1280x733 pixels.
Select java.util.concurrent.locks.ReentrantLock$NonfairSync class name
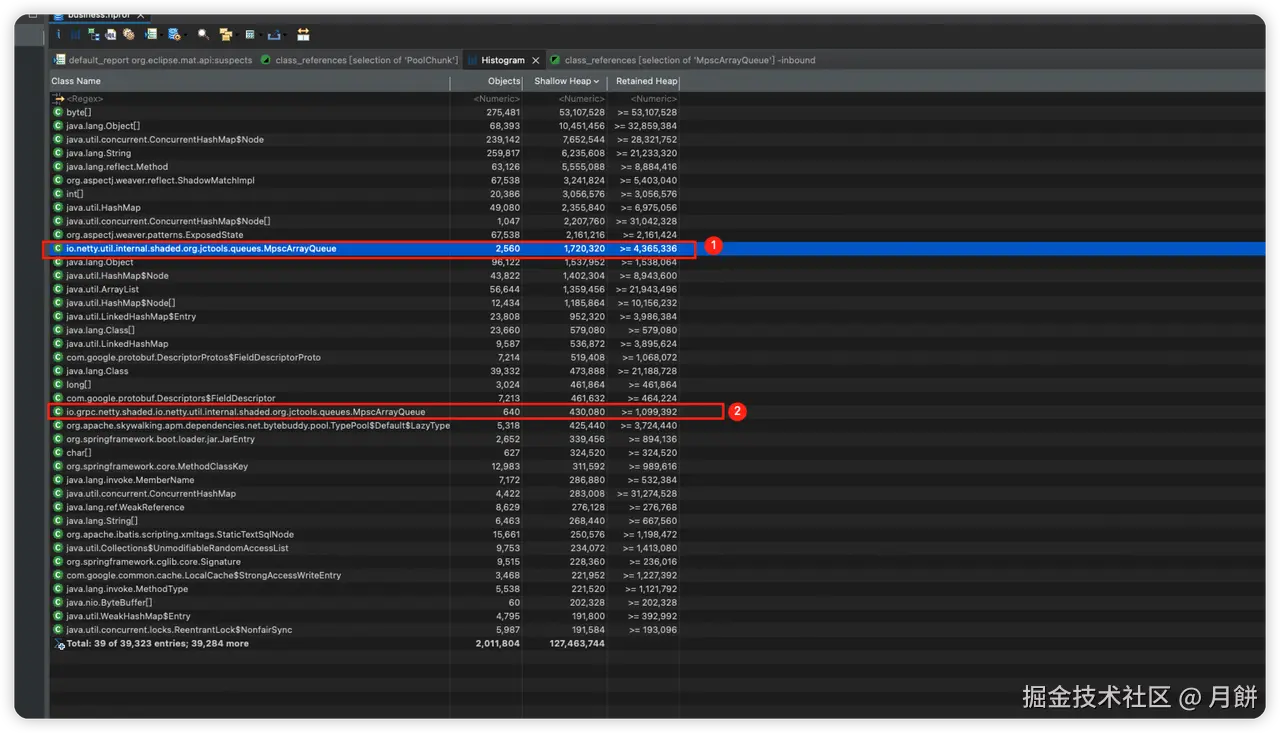tap(179, 630)
